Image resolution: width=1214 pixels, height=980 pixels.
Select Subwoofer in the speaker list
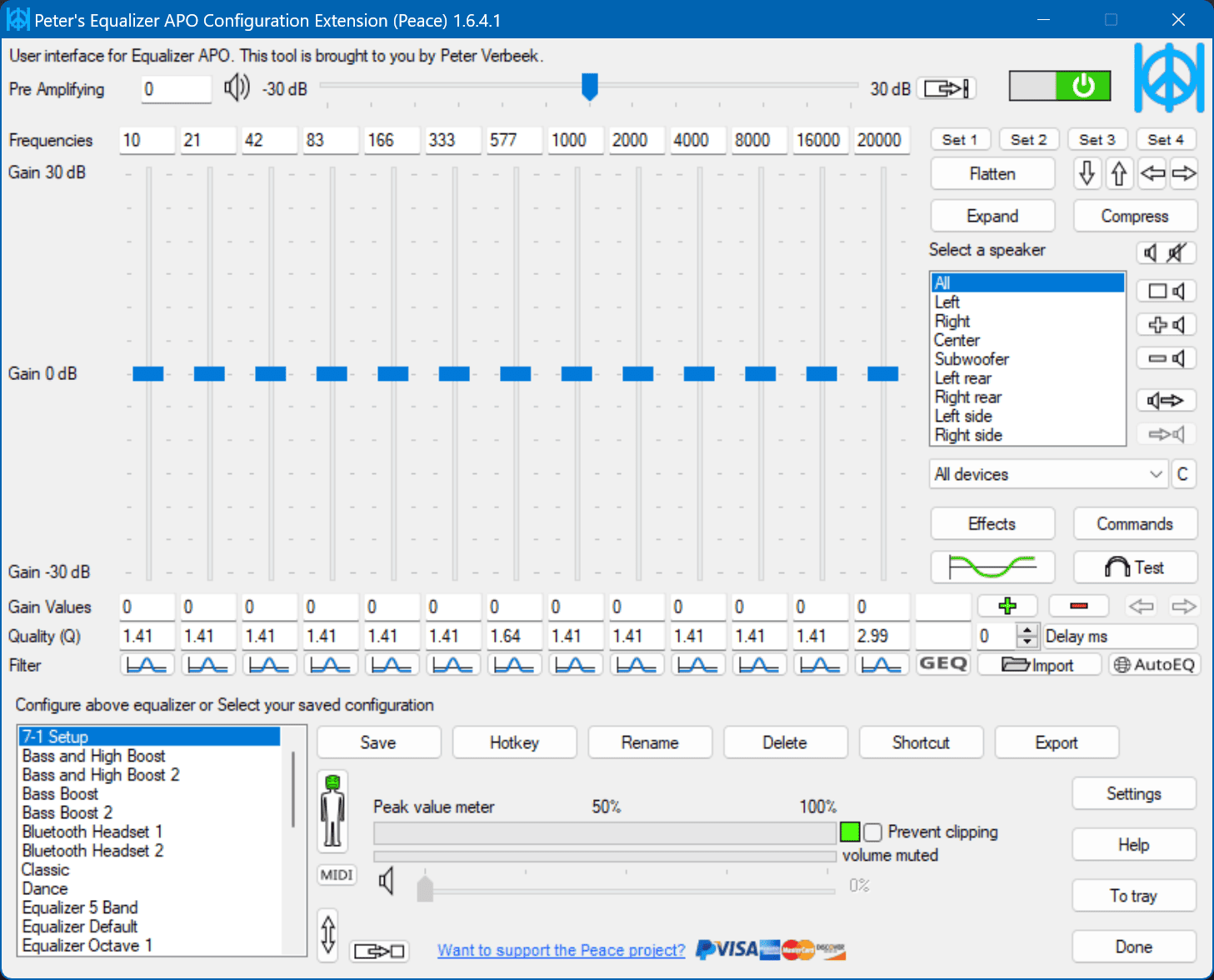(971, 359)
